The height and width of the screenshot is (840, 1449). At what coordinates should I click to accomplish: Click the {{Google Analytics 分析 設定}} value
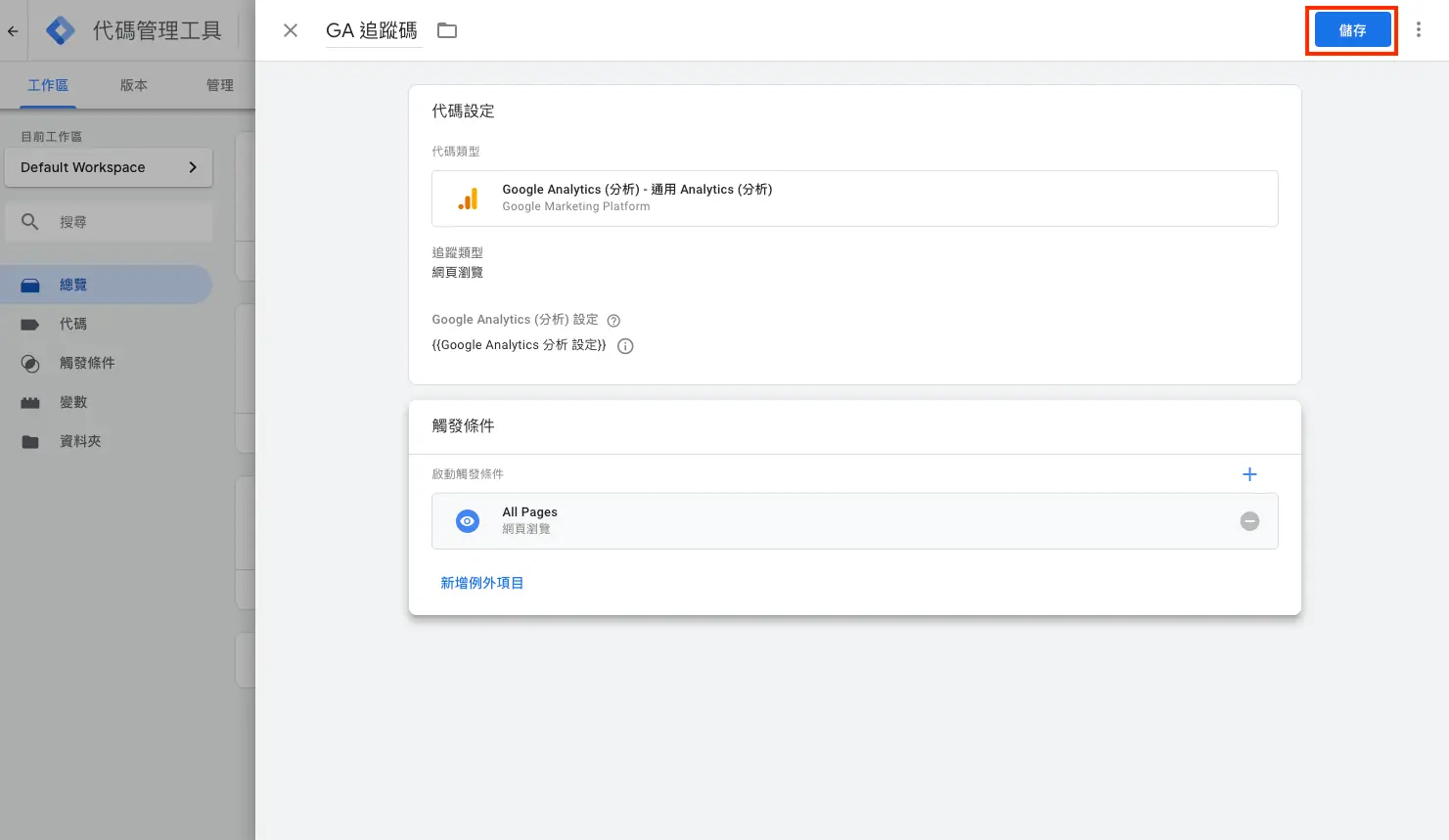click(x=519, y=345)
